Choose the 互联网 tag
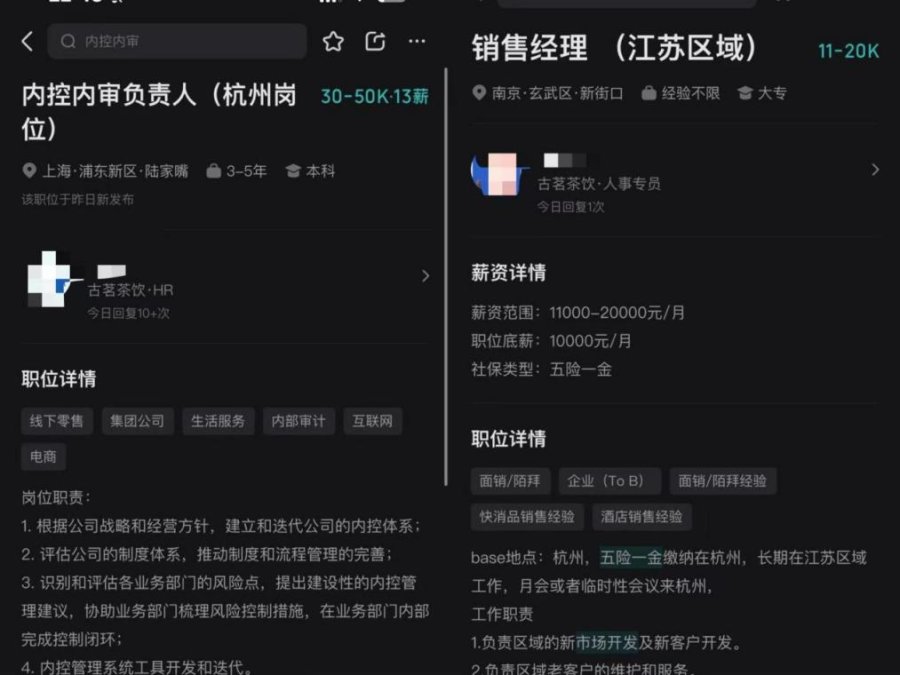 click(x=373, y=421)
